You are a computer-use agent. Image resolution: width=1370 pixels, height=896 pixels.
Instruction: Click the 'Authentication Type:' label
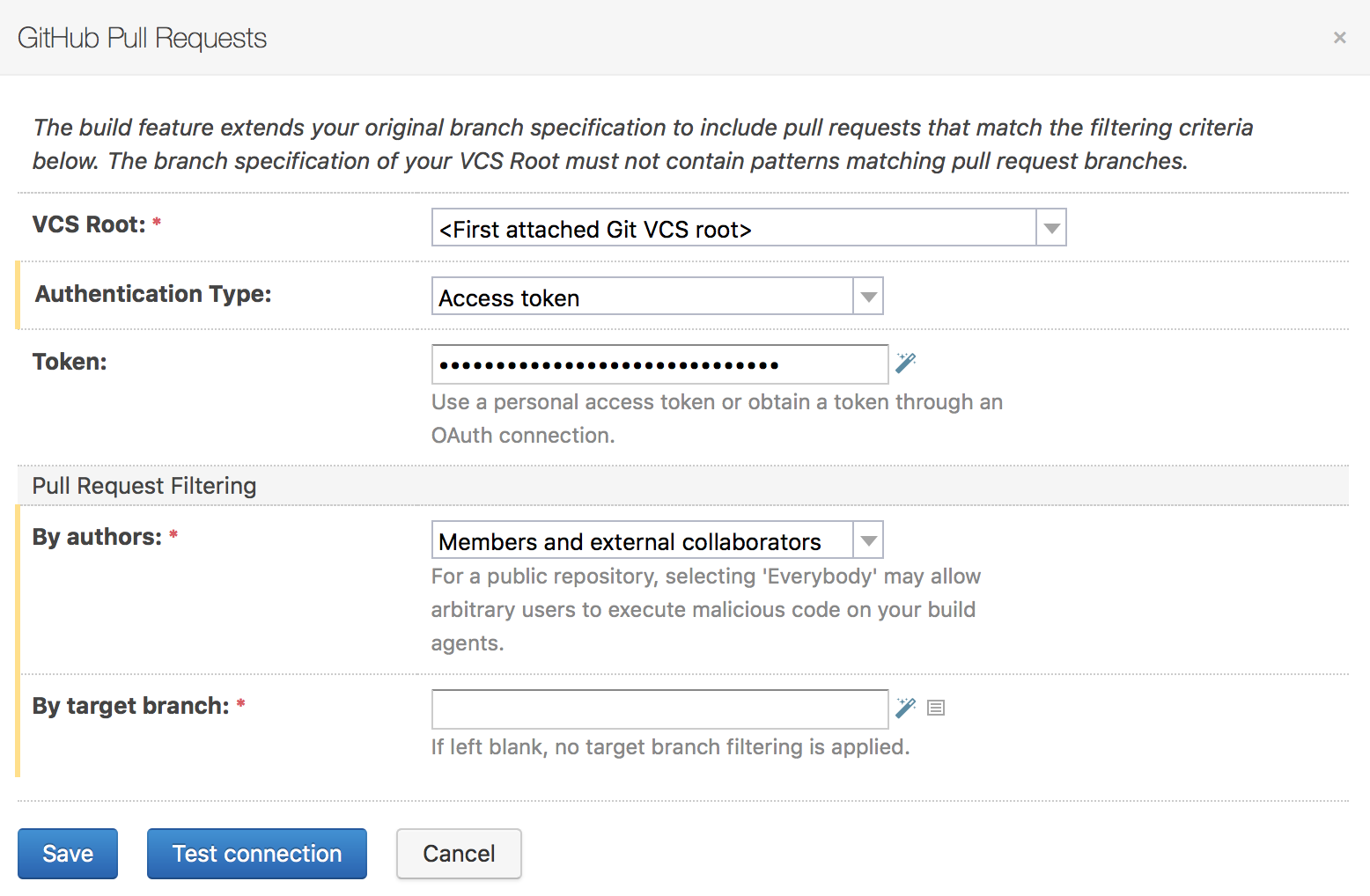click(153, 294)
